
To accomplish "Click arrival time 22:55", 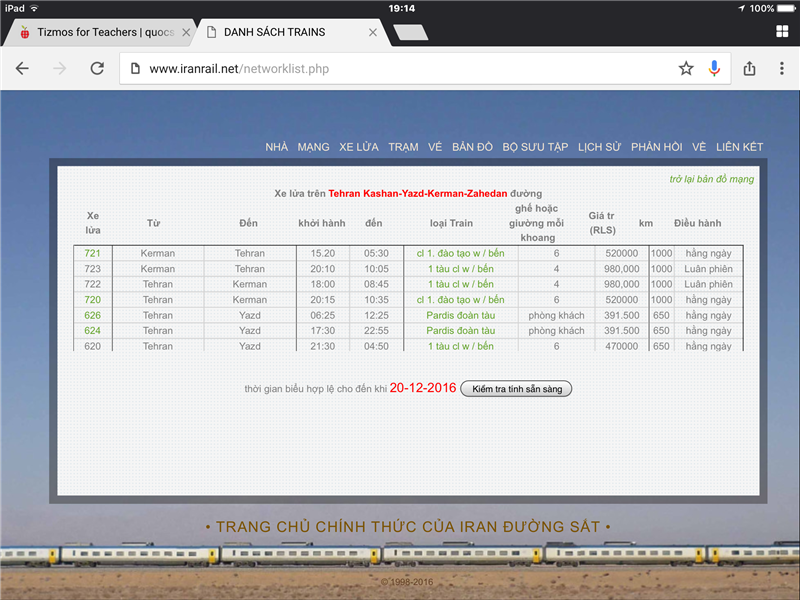I will [376, 331].
